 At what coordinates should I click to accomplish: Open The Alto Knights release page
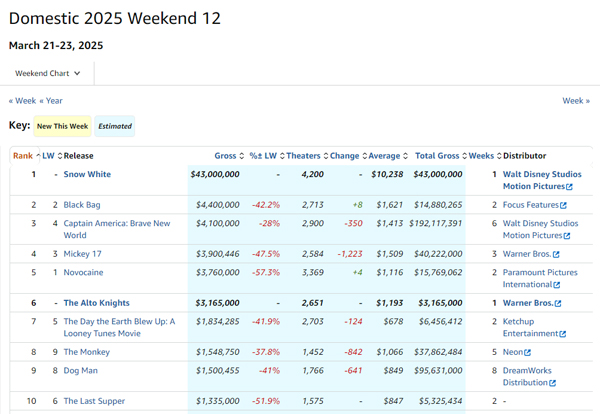(x=96, y=303)
